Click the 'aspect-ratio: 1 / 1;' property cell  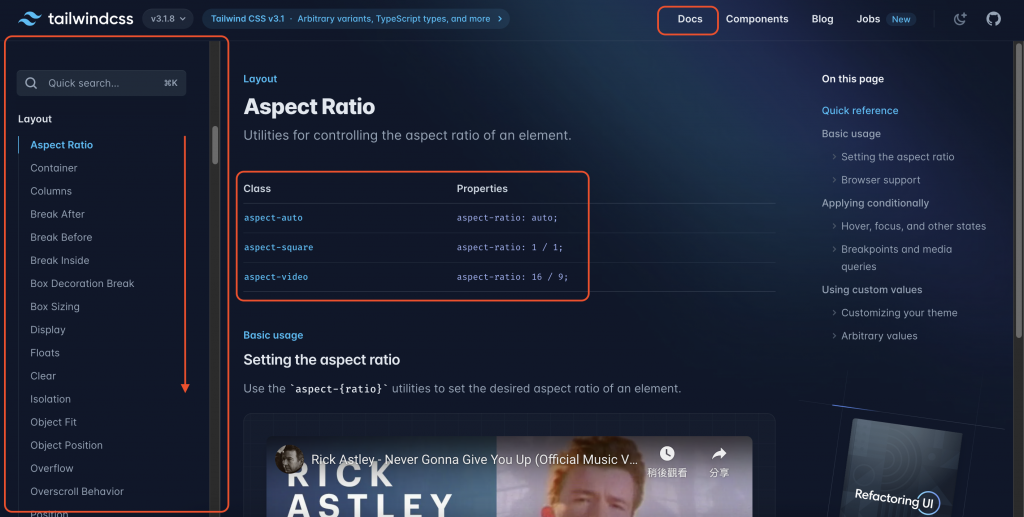(x=509, y=247)
